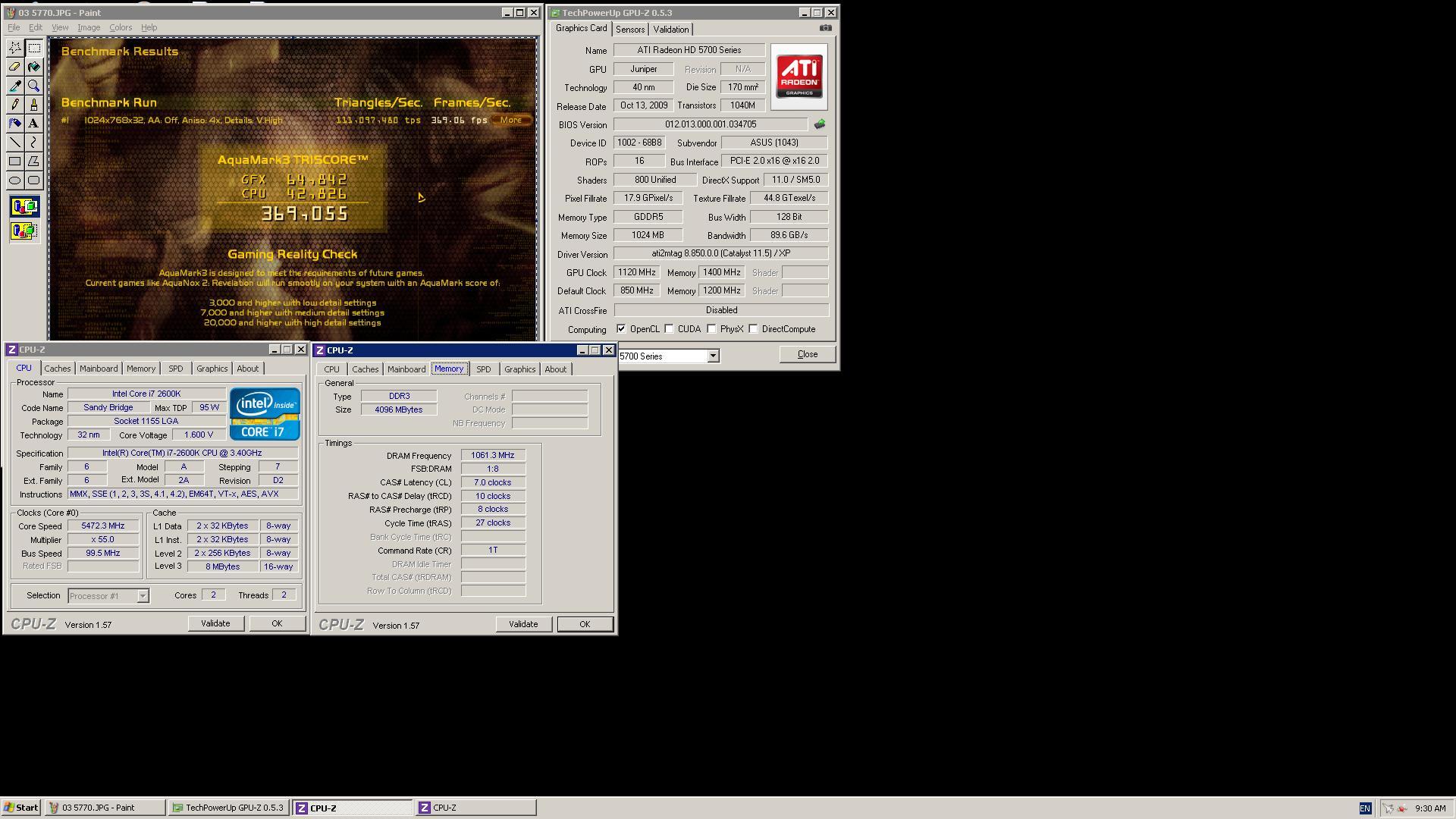Select the Magnifier tool in Paint
1456x819 pixels.
point(34,86)
